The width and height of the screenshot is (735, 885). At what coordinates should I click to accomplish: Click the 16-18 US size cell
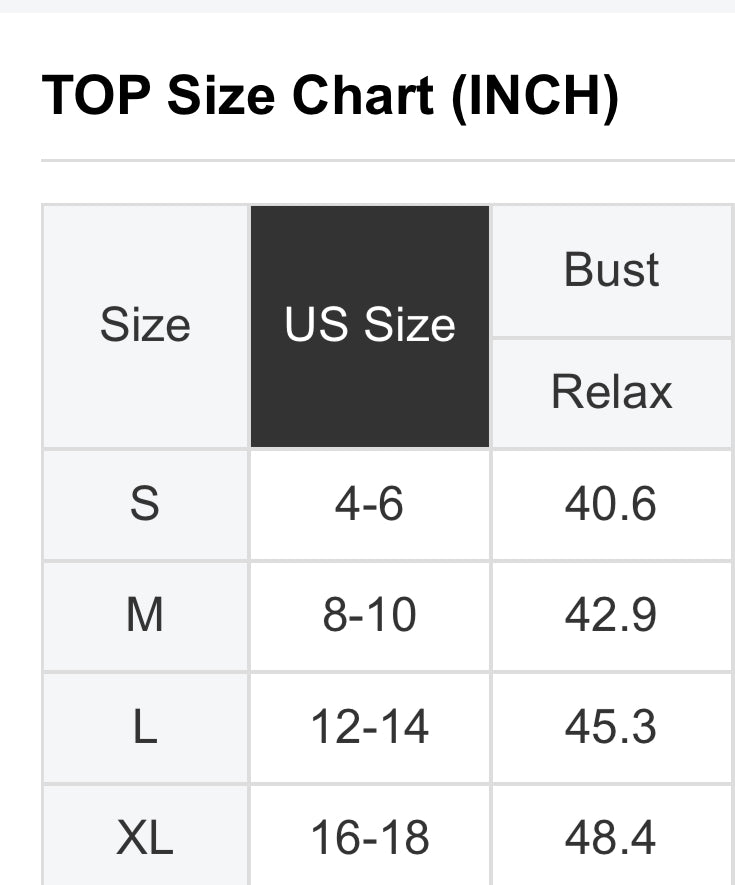point(370,837)
